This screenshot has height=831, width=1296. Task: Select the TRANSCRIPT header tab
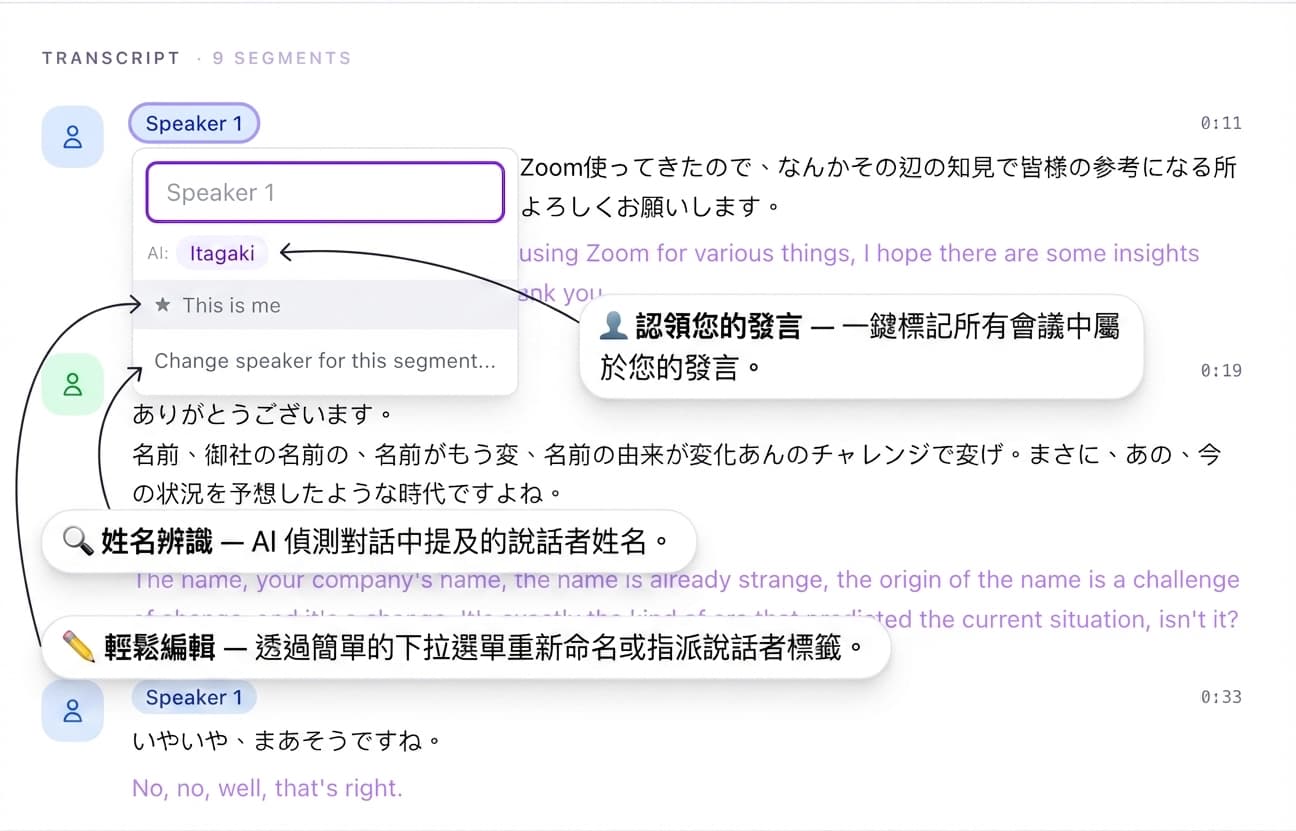coord(111,58)
